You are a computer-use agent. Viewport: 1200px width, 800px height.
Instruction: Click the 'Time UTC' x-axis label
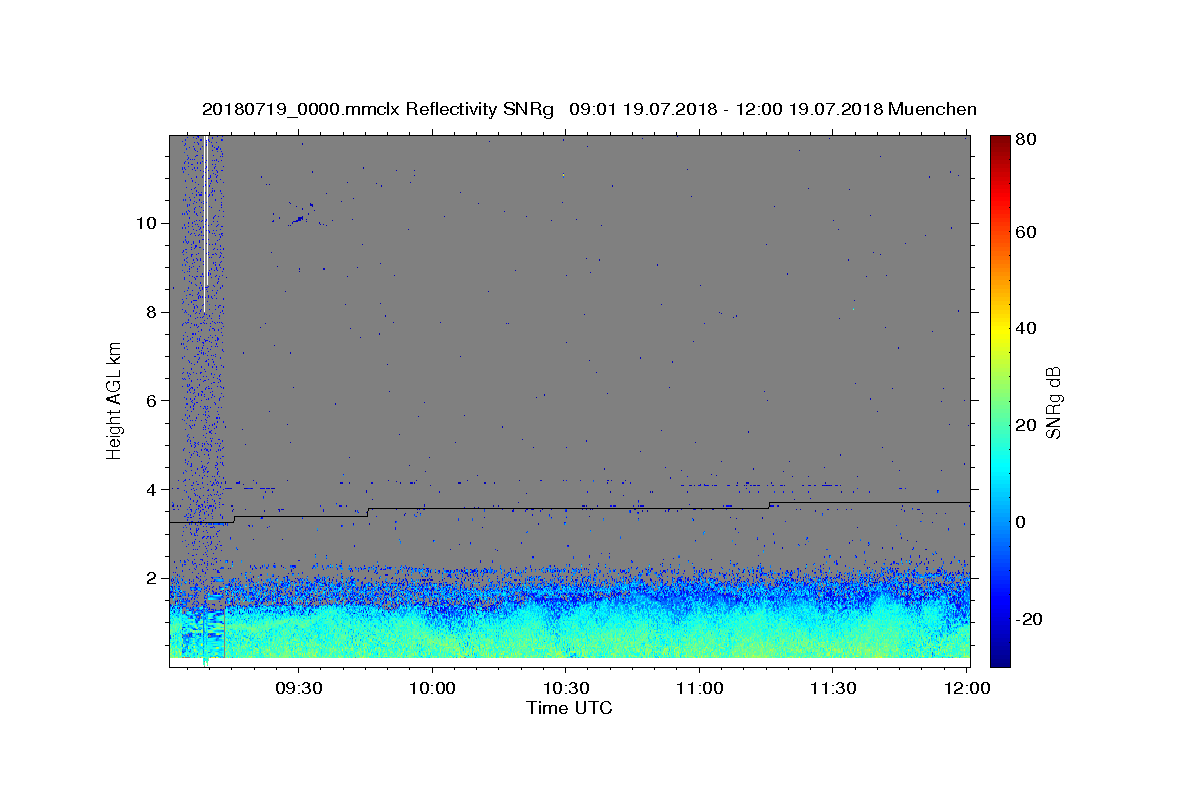[569, 709]
